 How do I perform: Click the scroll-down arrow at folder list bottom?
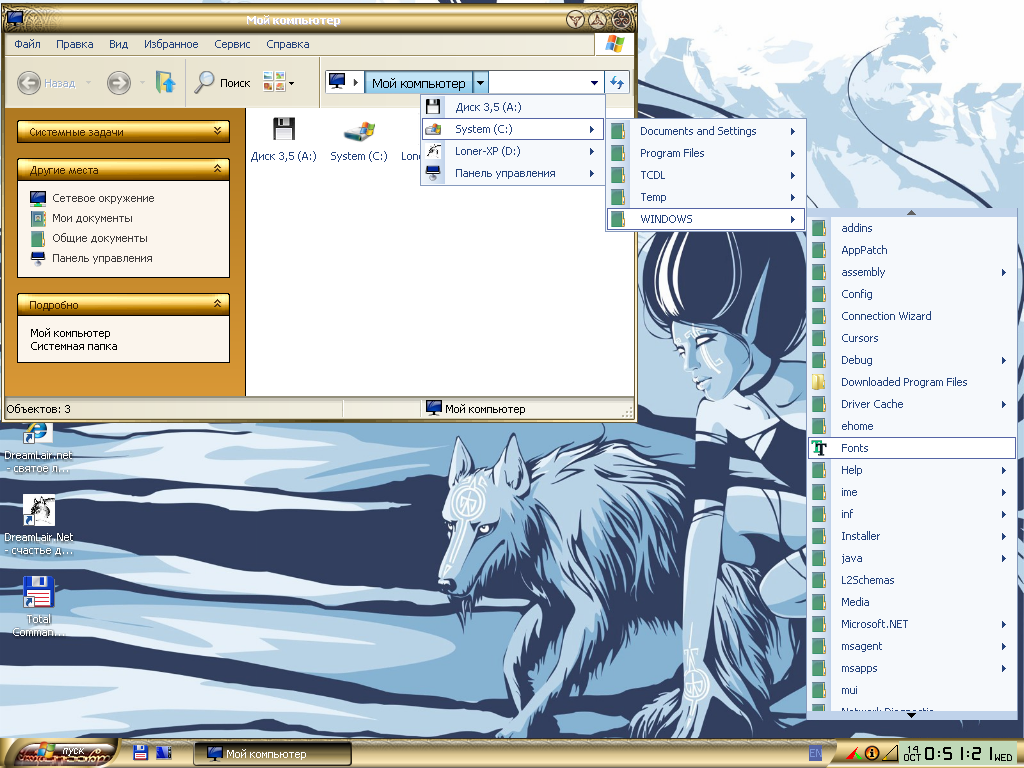(x=911, y=715)
